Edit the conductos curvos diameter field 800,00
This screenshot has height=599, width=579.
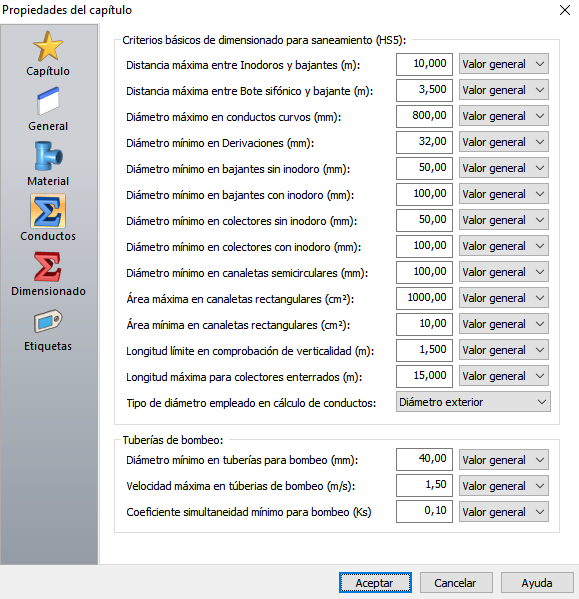424,116
